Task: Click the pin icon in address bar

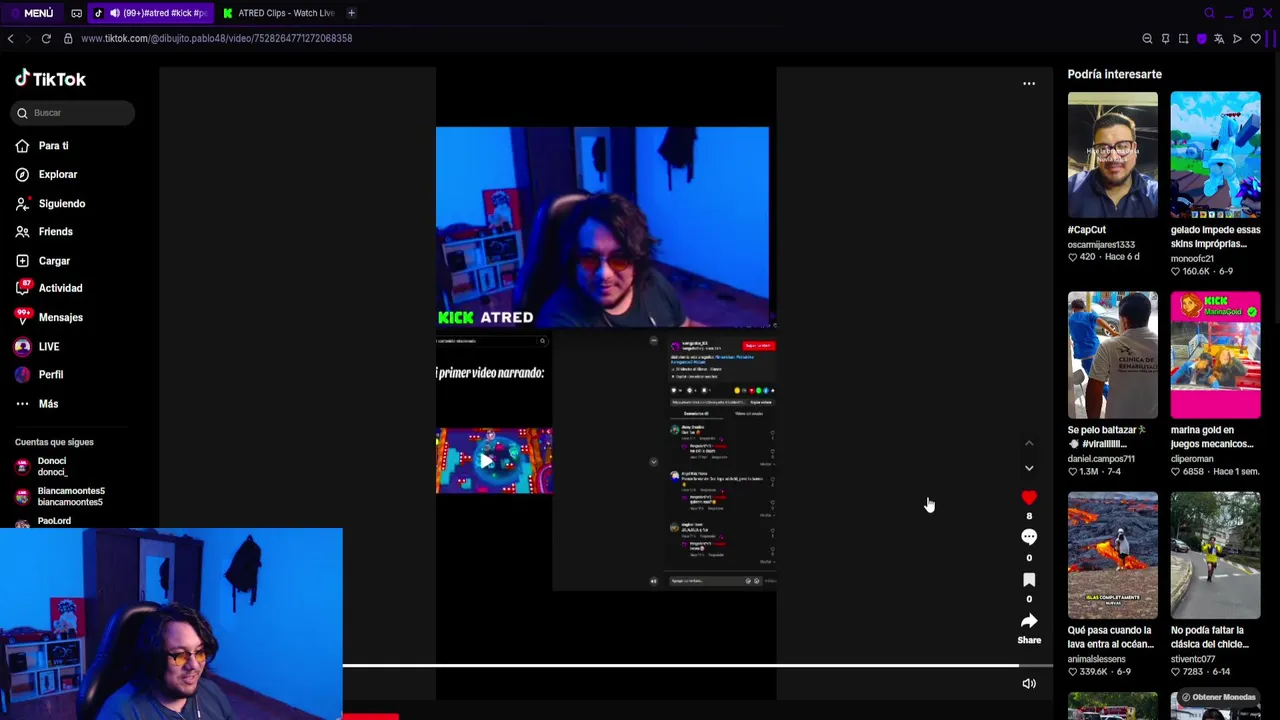Action: 1165,39
